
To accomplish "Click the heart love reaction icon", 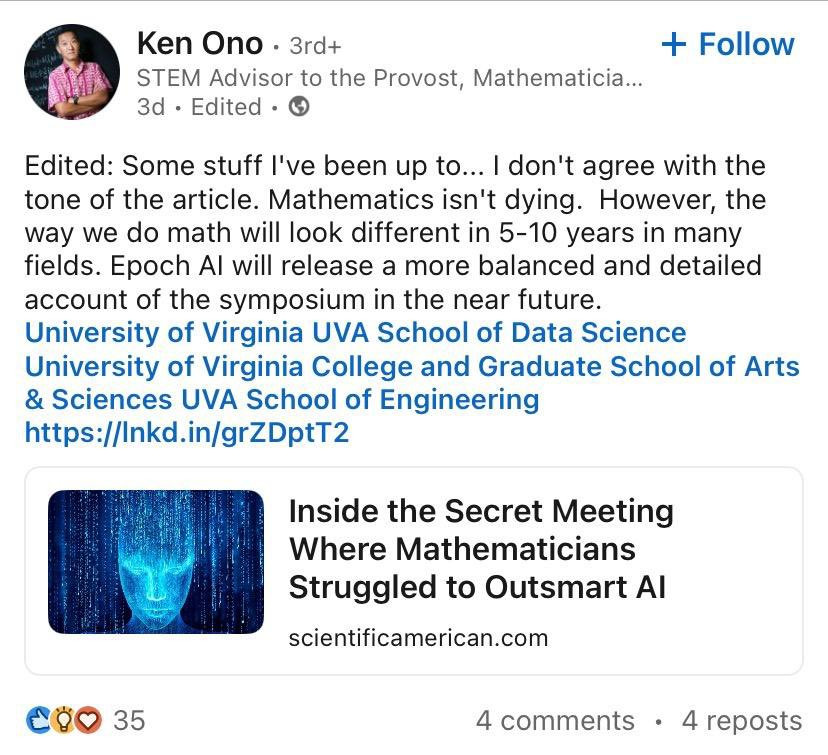I will [x=90, y=719].
